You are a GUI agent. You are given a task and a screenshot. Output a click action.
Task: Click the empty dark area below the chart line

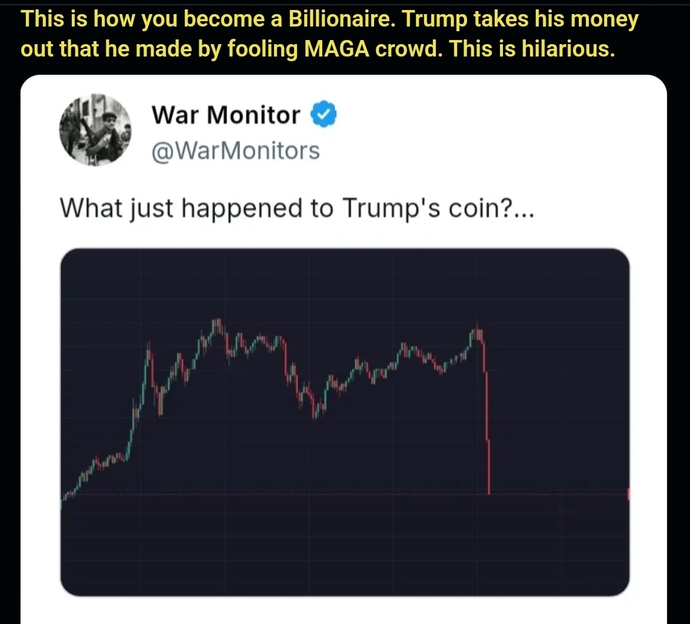345,546
